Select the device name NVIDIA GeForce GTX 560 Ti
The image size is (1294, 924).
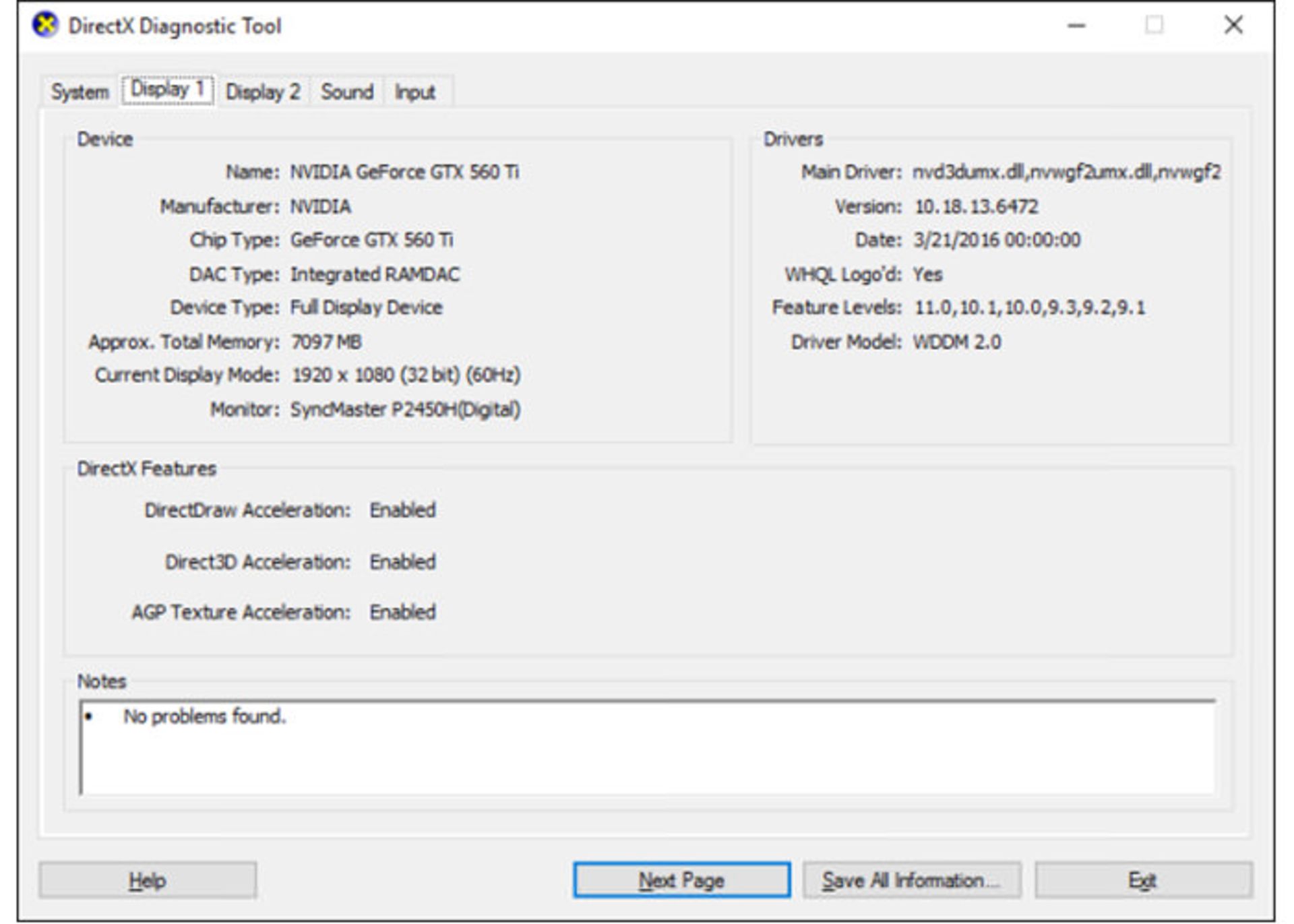tap(404, 172)
